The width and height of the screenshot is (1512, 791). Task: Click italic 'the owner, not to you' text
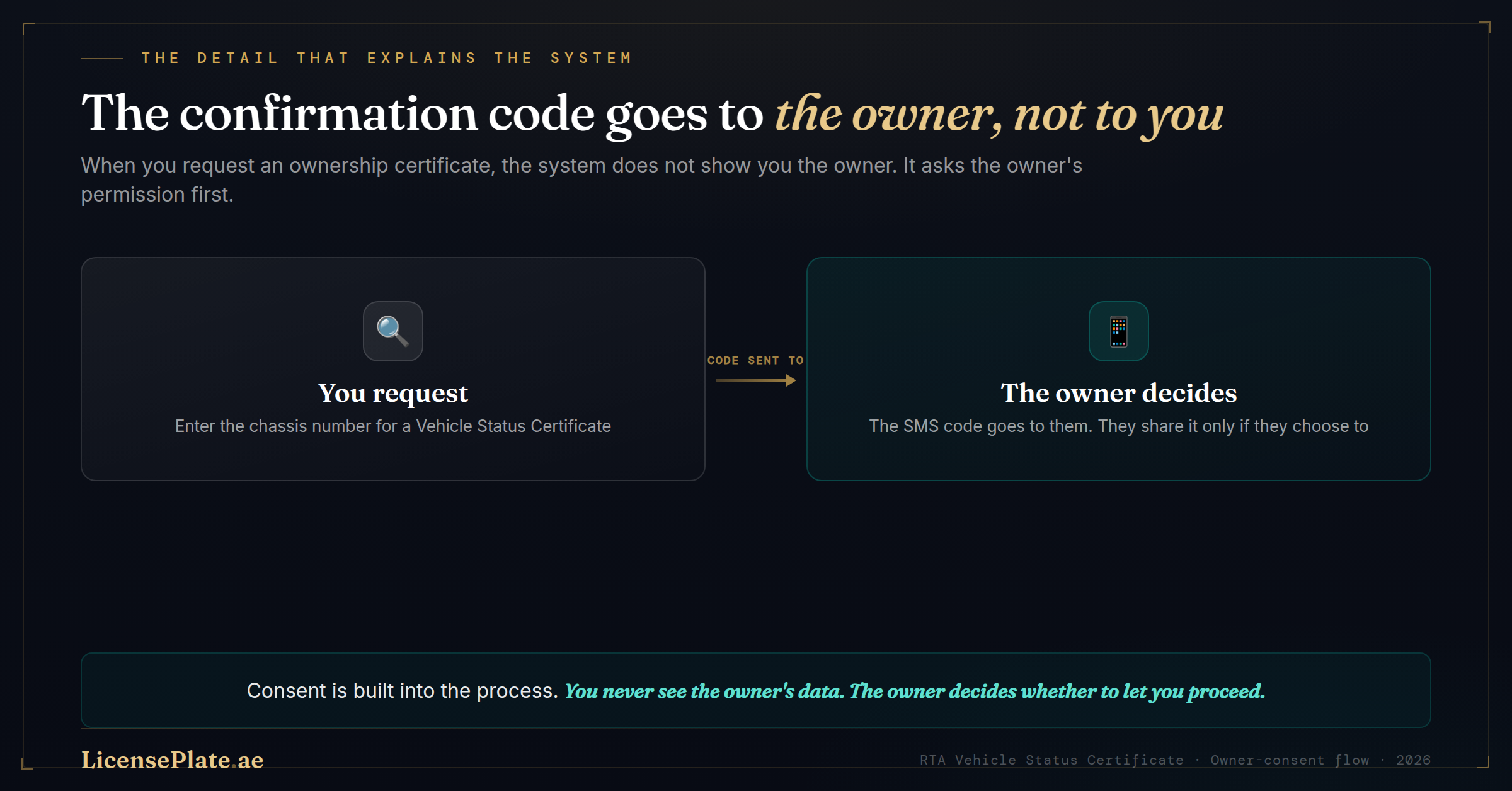[x=999, y=115]
